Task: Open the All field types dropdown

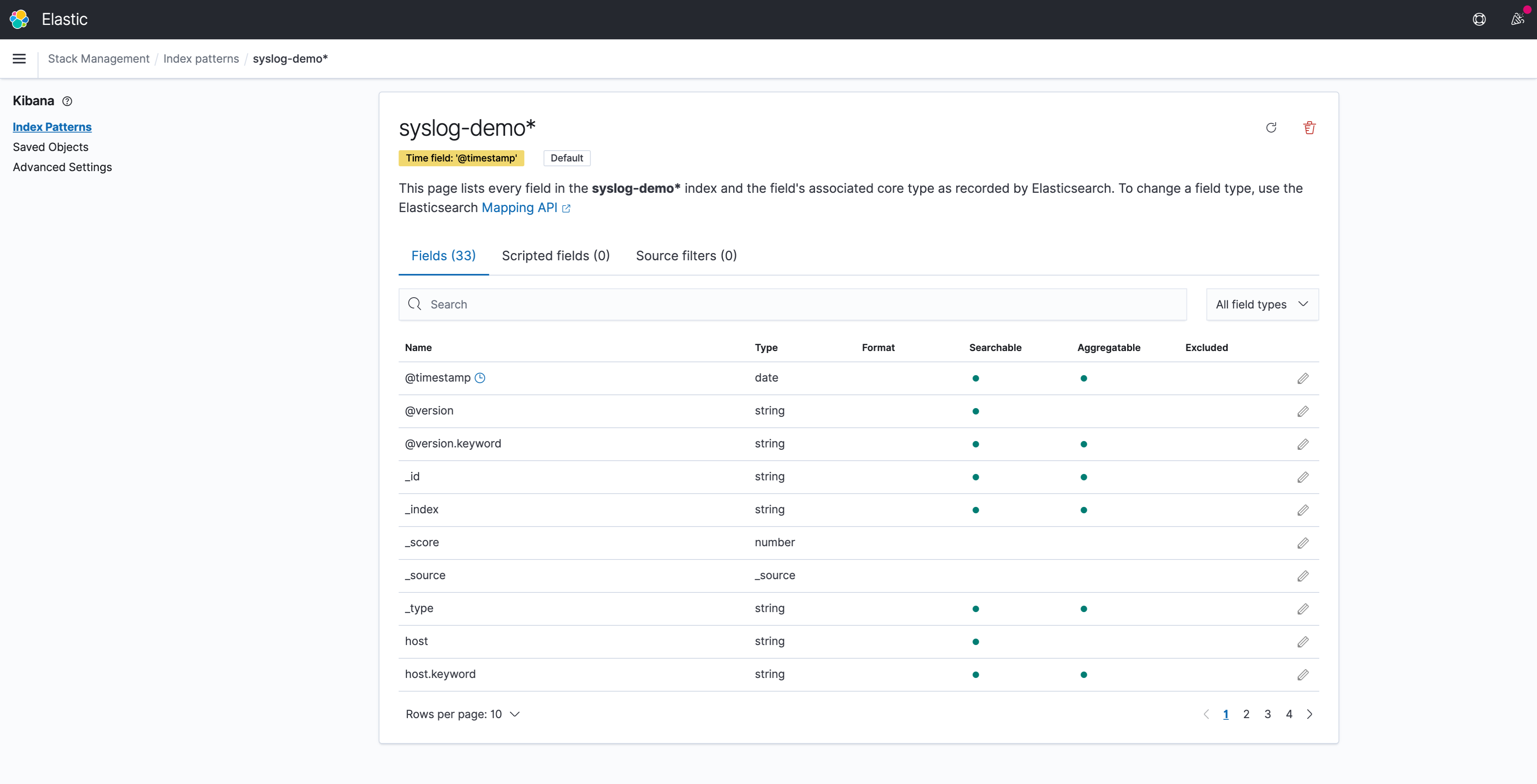Action: coord(1262,305)
